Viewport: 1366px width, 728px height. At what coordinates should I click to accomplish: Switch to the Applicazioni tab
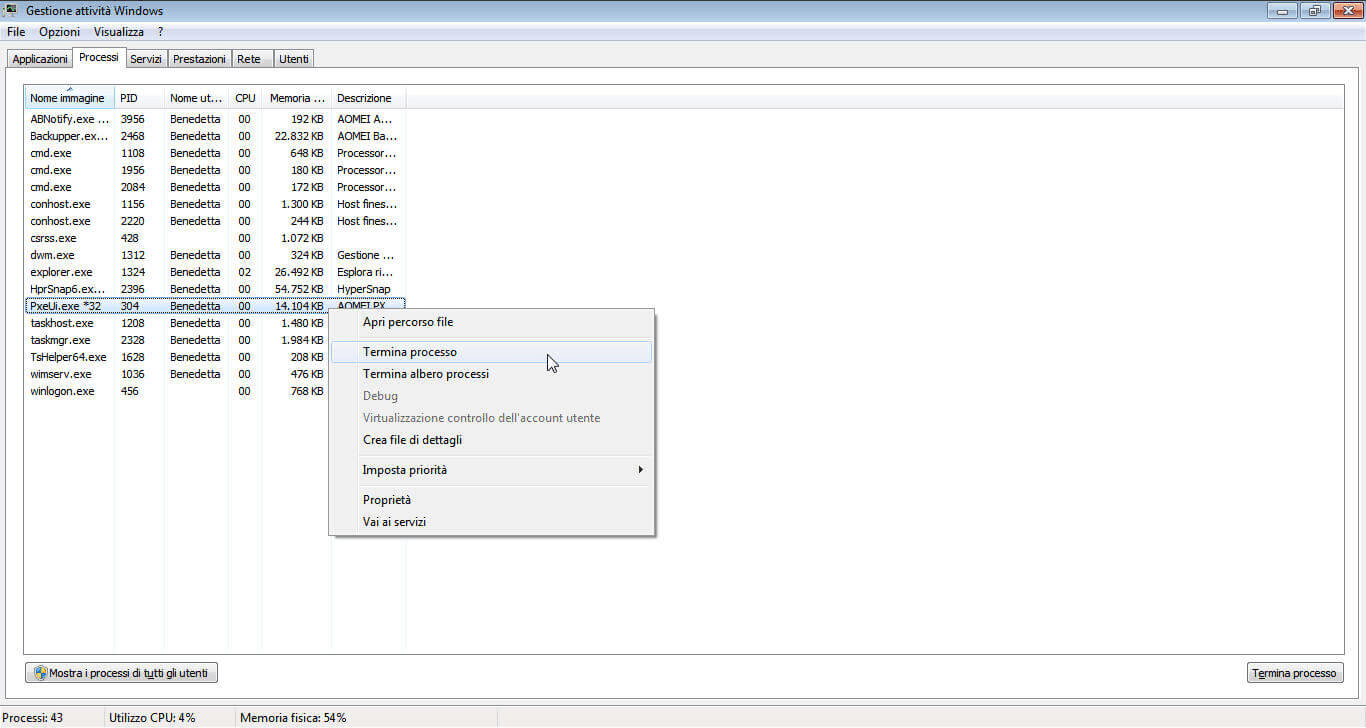click(x=40, y=59)
